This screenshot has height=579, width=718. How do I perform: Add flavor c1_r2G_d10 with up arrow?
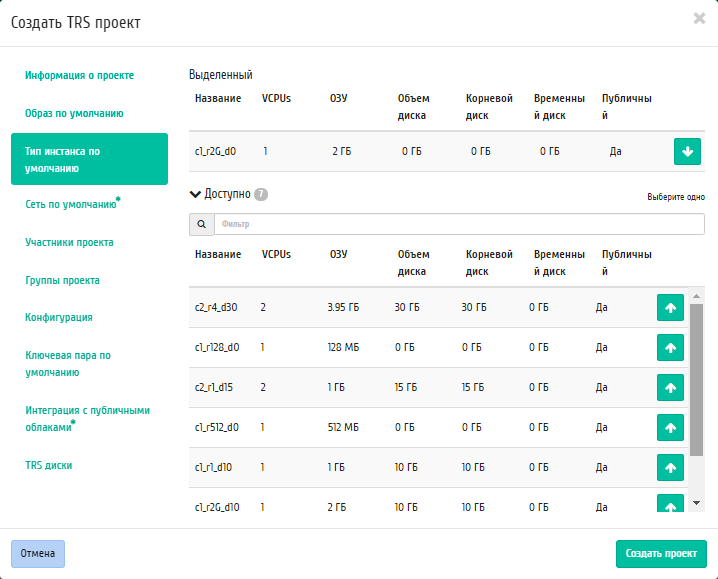[670, 503]
